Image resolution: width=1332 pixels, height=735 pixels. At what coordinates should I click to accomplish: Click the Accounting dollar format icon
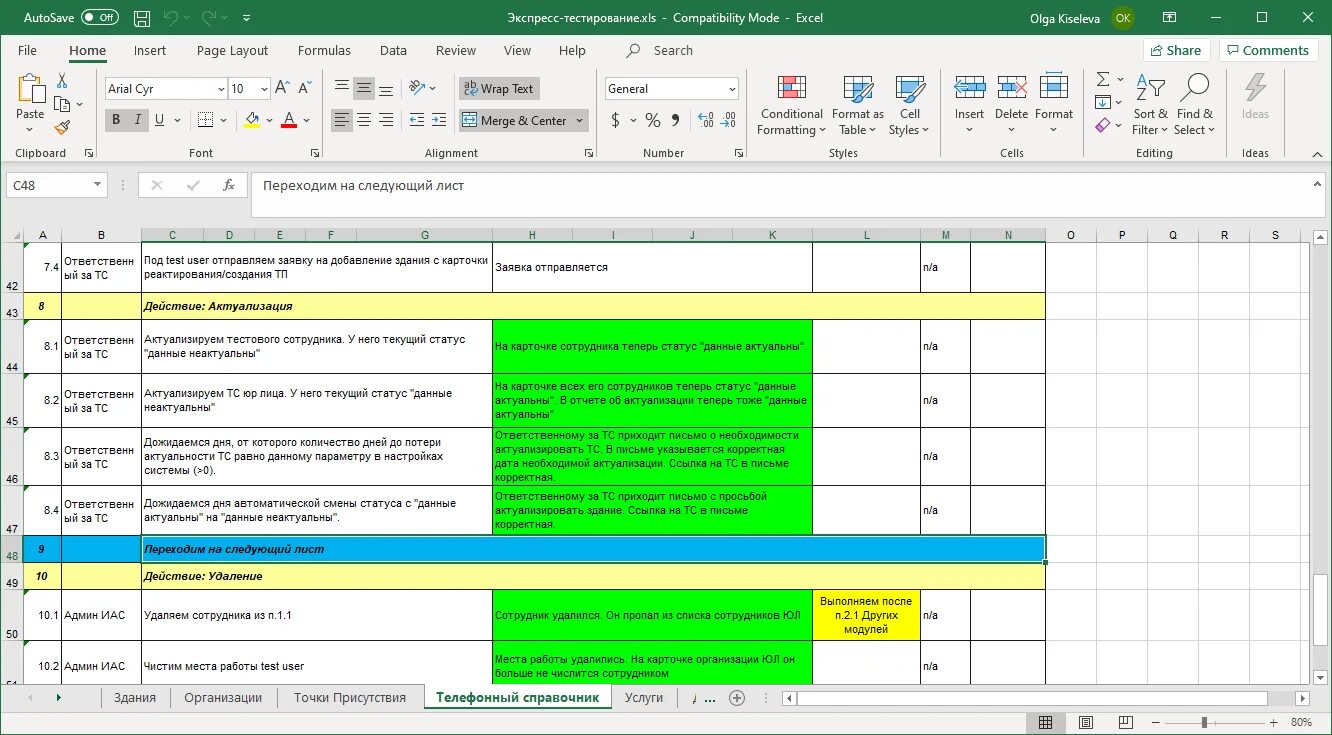click(615, 120)
